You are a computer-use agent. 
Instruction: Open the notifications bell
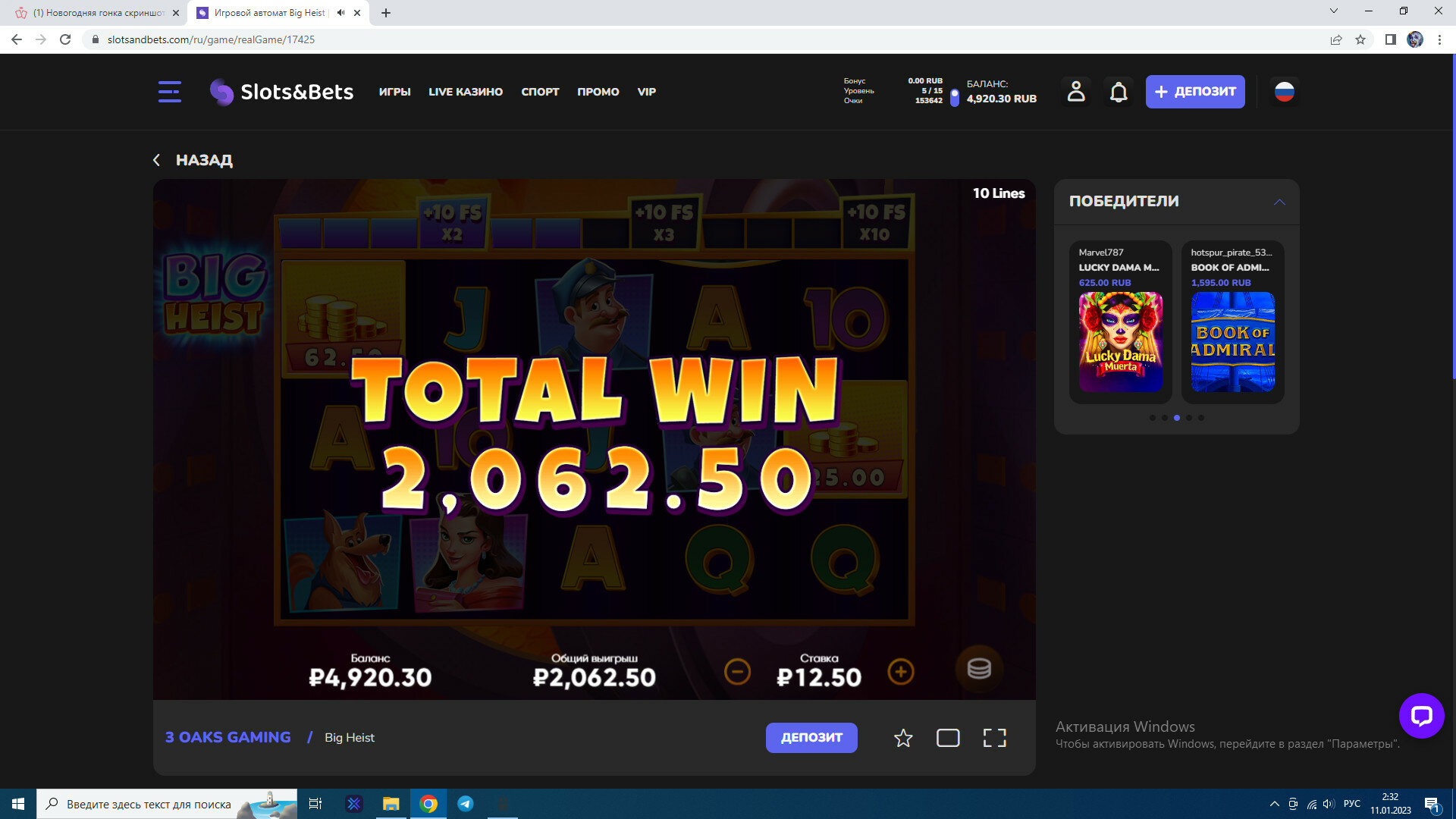pyautogui.click(x=1119, y=92)
